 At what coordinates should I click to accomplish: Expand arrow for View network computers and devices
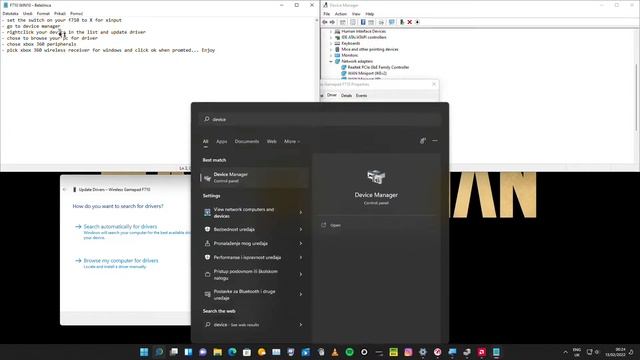[301, 212]
